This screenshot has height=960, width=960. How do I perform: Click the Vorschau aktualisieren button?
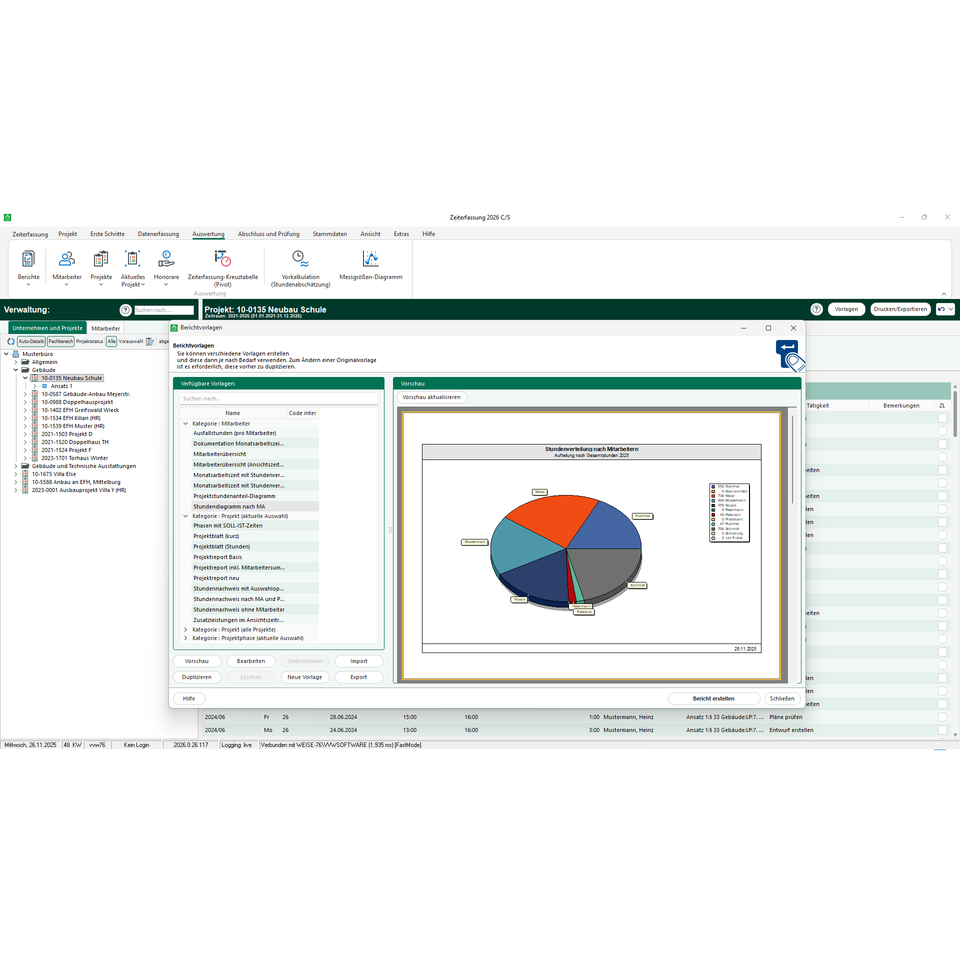[432, 397]
